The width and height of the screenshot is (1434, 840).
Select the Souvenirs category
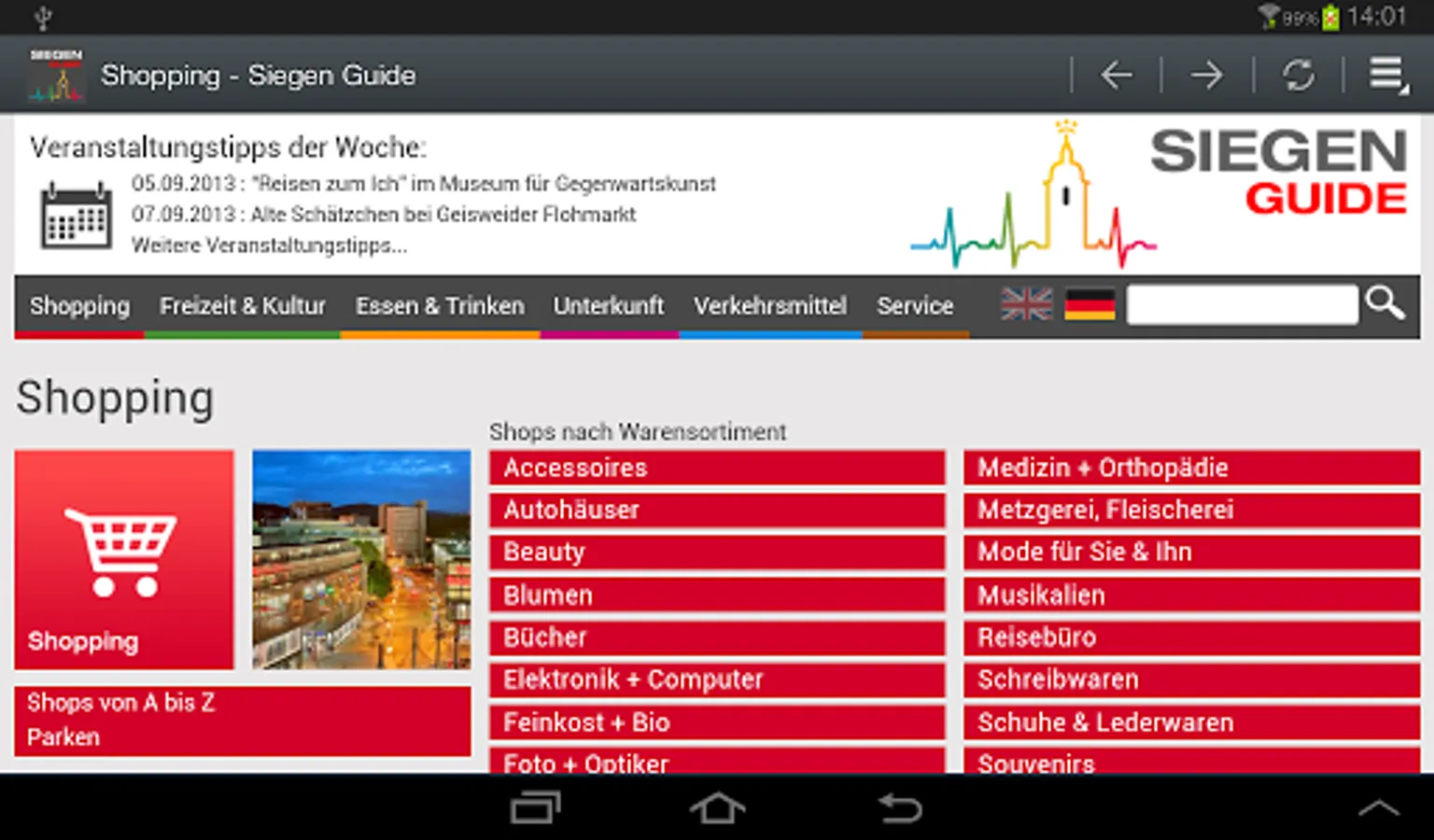[x=1191, y=760]
